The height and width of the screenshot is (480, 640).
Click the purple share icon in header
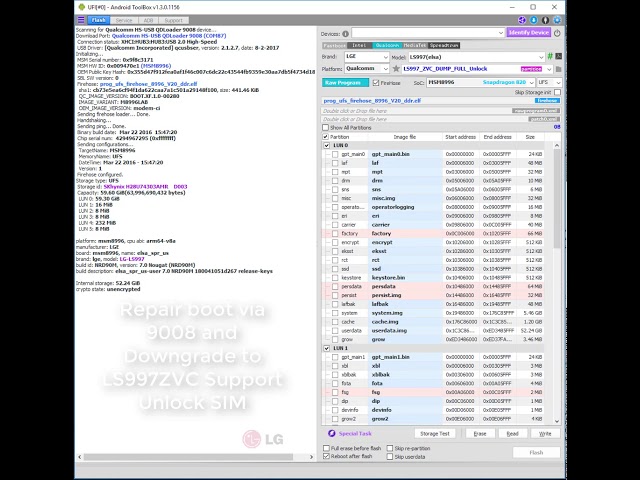click(x=522, y=20)
